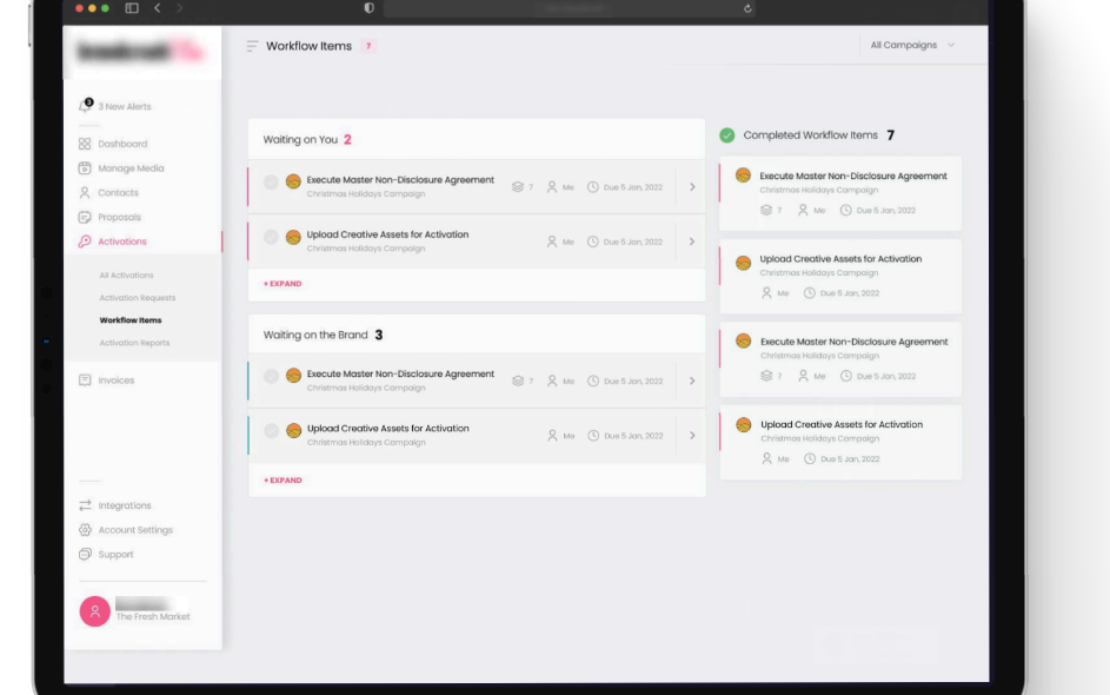The height and width of the screenshot is (695, 1110).
Task: Expand the Waiting on You list
Action: (x=282, y=284)
